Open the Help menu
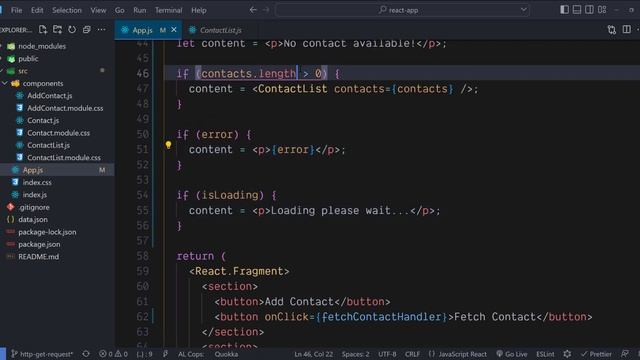The image size is (640, 360). tap(199, 10)
